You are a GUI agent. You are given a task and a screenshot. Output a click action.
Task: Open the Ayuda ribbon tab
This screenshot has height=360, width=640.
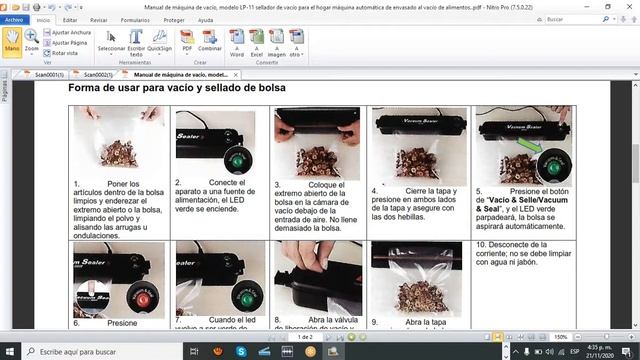(x=205, y=20)
